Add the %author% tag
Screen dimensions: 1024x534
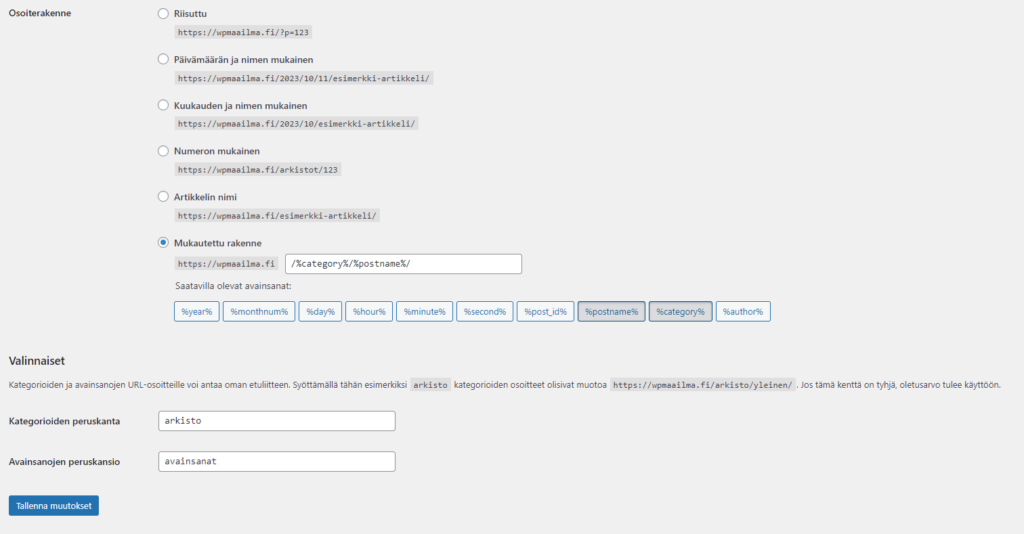click(743, 311)
